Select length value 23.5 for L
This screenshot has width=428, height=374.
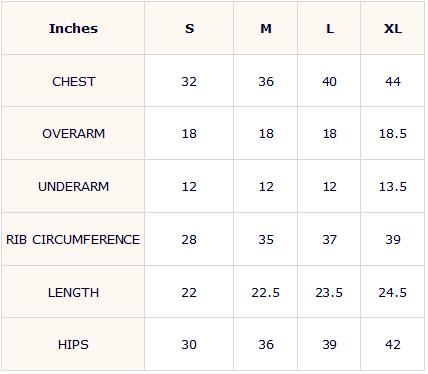329,292
